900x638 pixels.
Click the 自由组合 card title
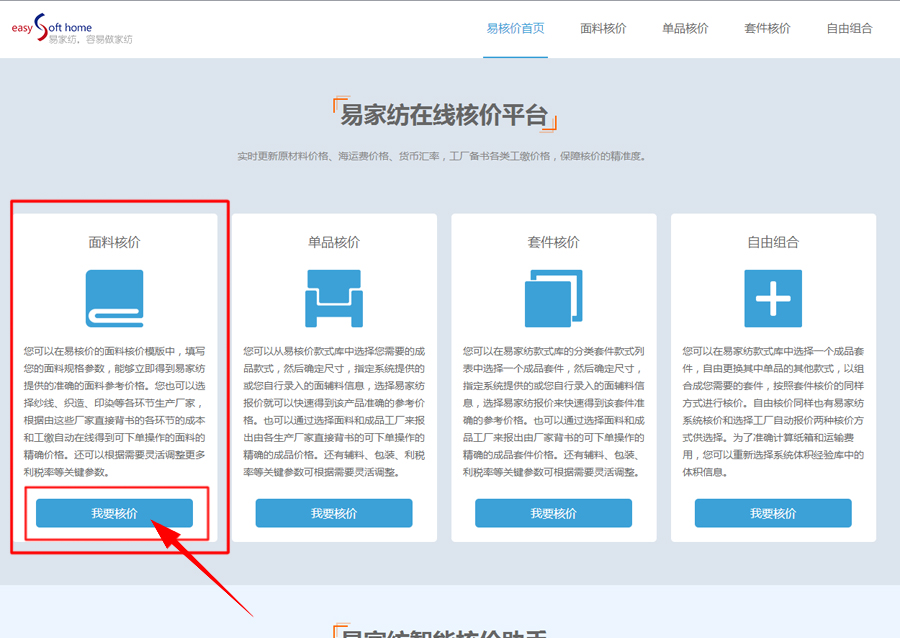(773, 242)
